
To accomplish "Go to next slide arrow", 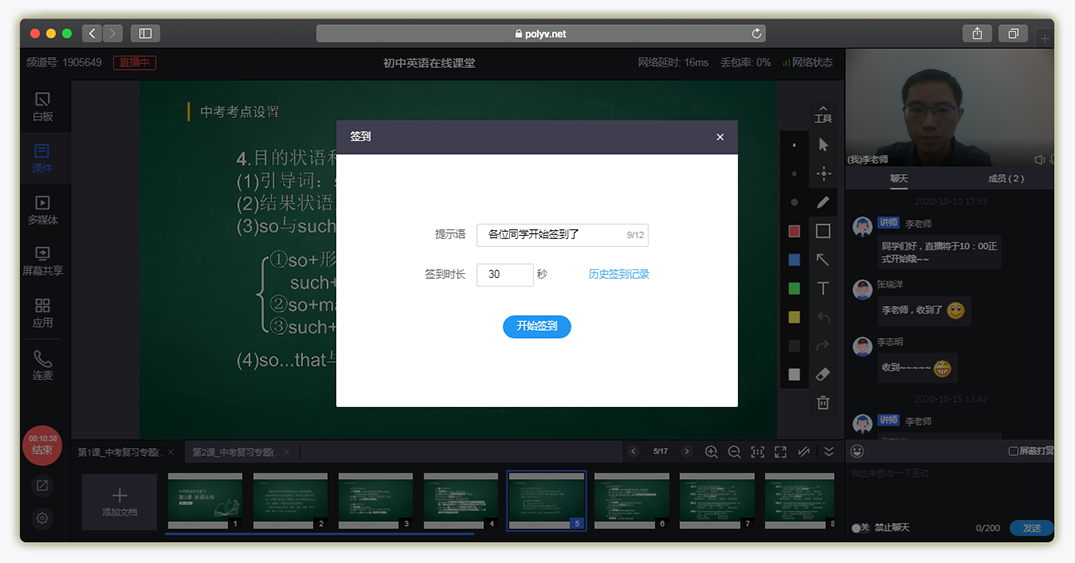I will tap(686, 451).
